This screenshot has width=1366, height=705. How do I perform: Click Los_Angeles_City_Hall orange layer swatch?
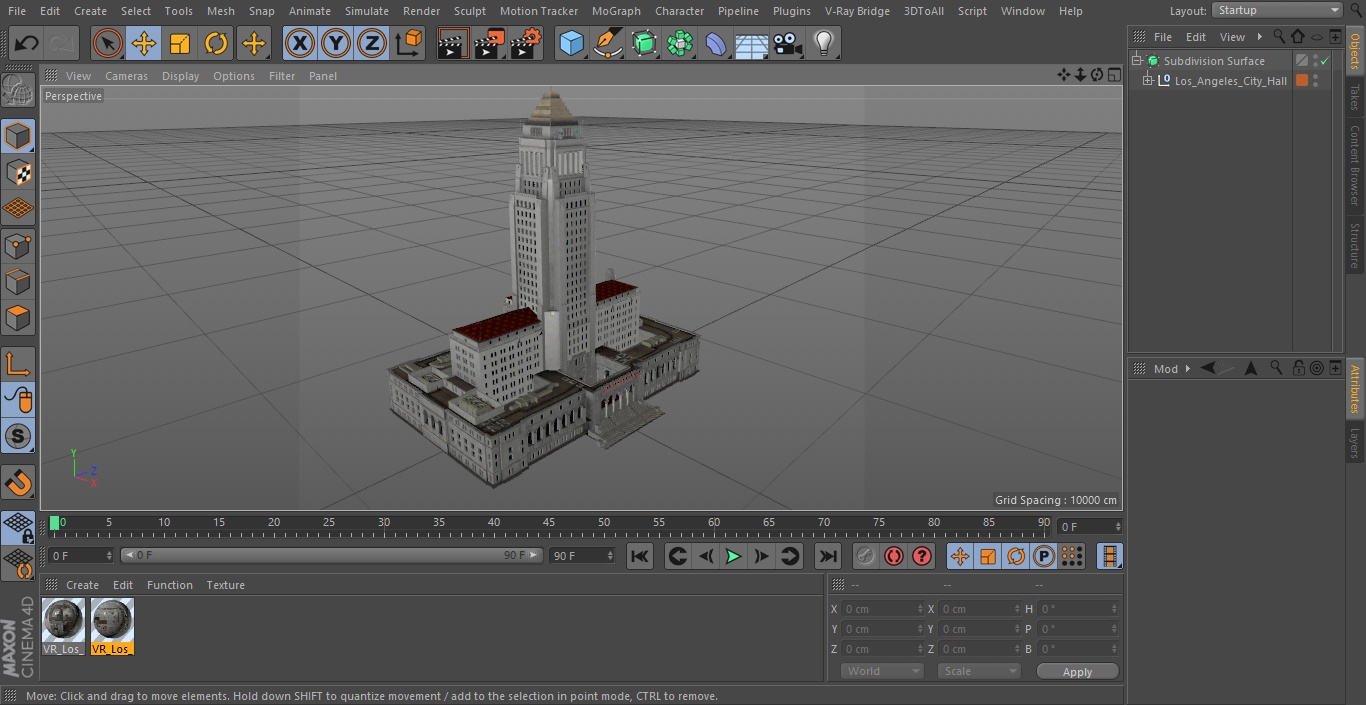[1302, 81]
